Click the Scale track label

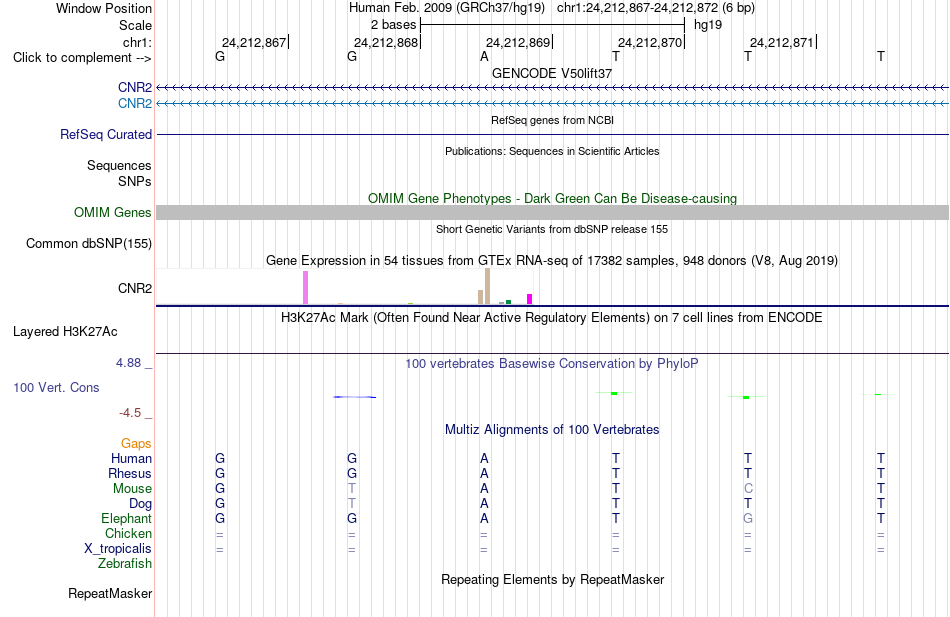(135, 25)
